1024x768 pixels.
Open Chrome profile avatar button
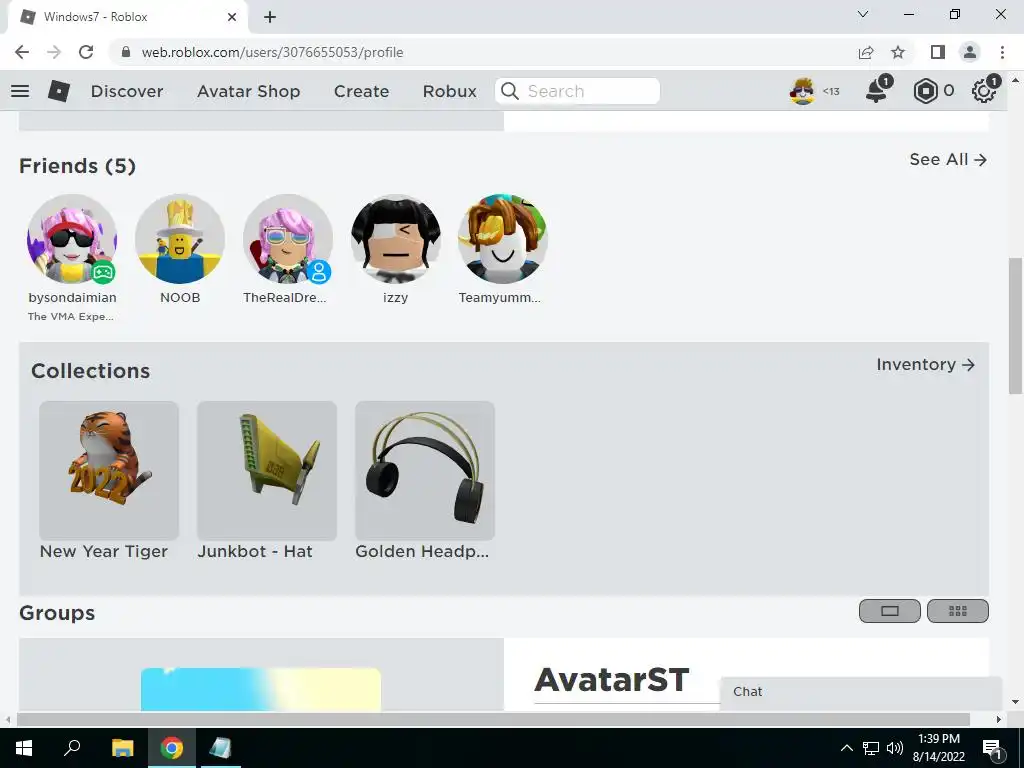(x=970, y=52)
